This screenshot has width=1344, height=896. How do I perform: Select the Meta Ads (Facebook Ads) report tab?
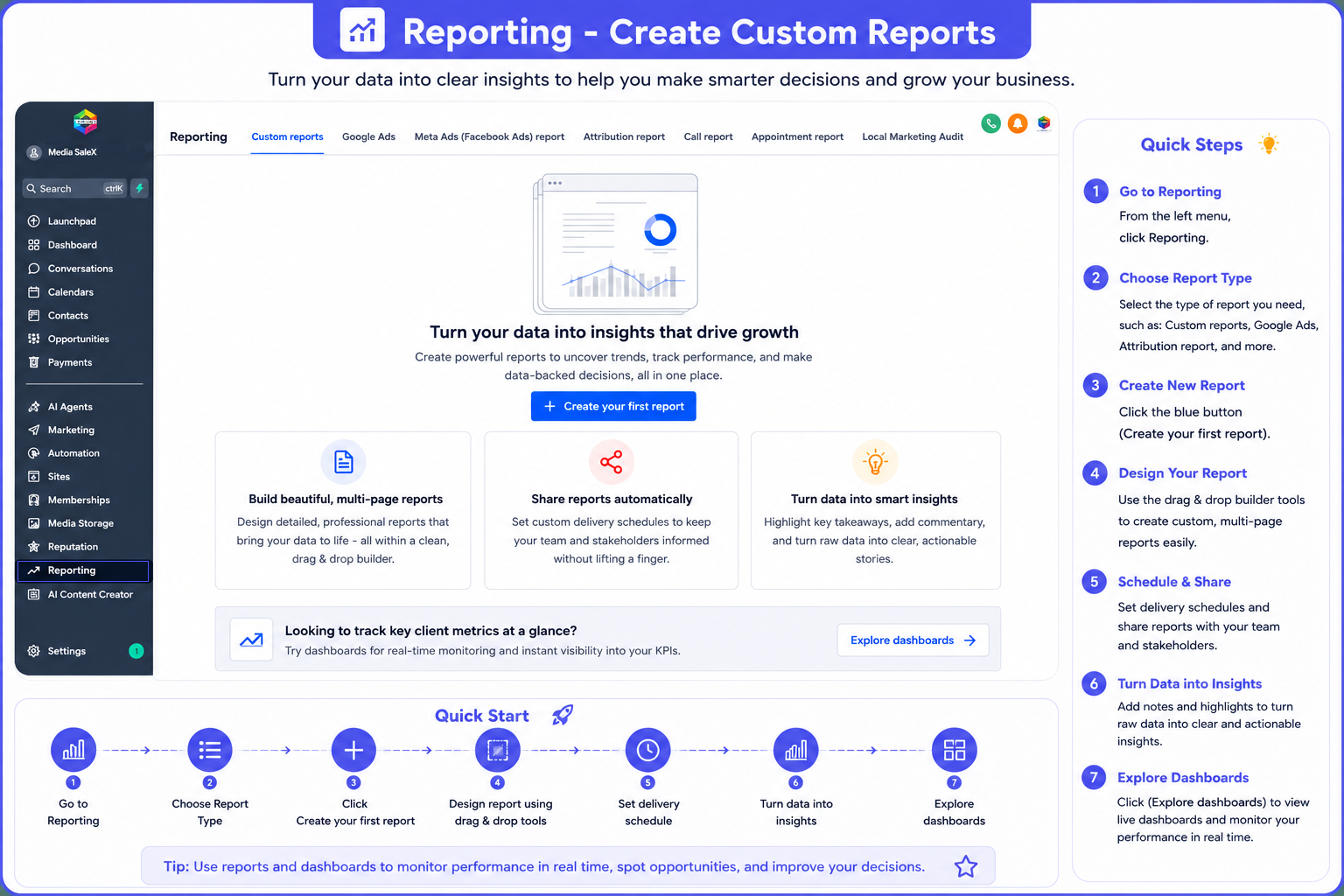coord(489,136)
